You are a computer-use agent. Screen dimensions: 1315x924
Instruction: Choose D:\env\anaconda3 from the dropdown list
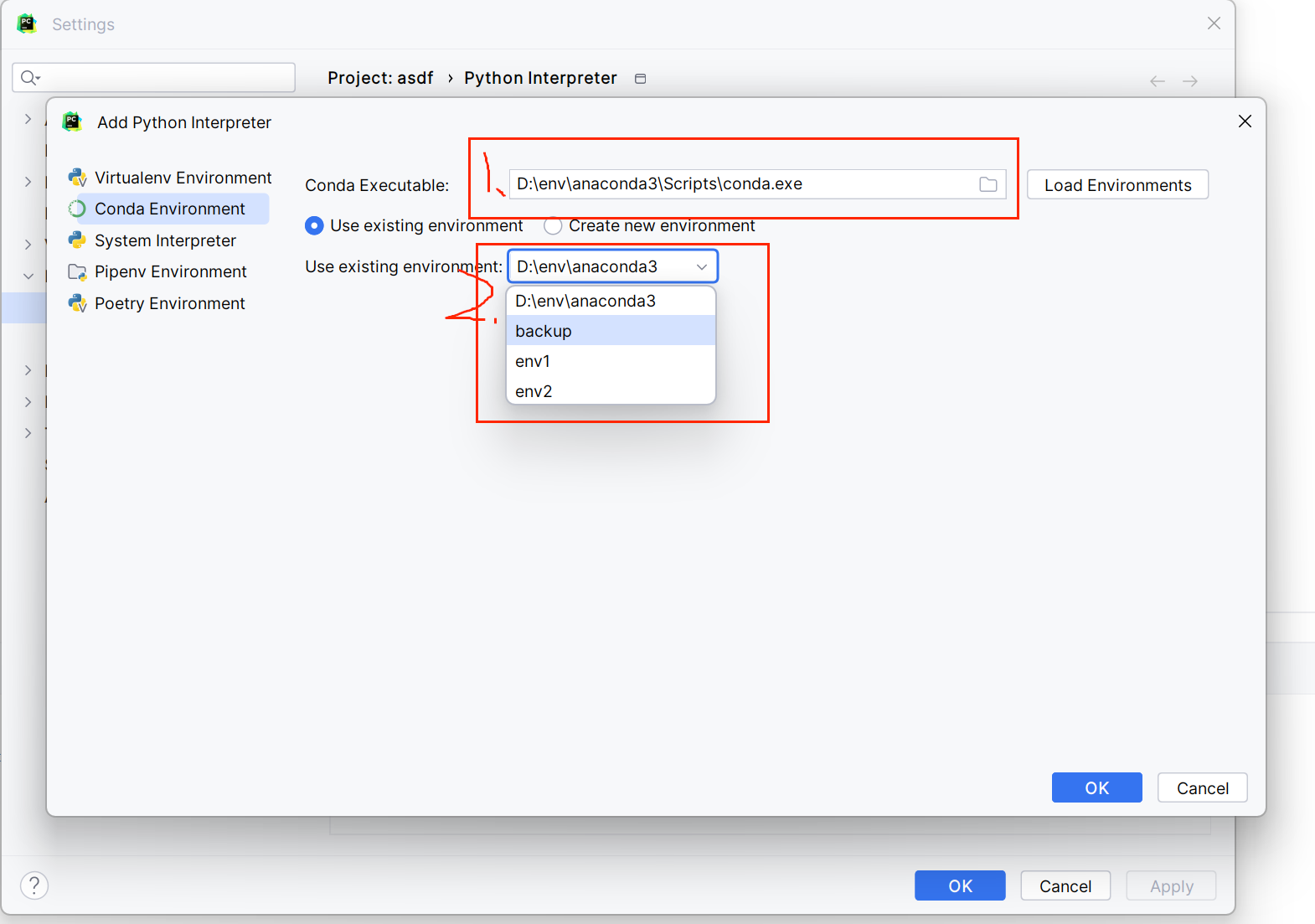point(611,301)
